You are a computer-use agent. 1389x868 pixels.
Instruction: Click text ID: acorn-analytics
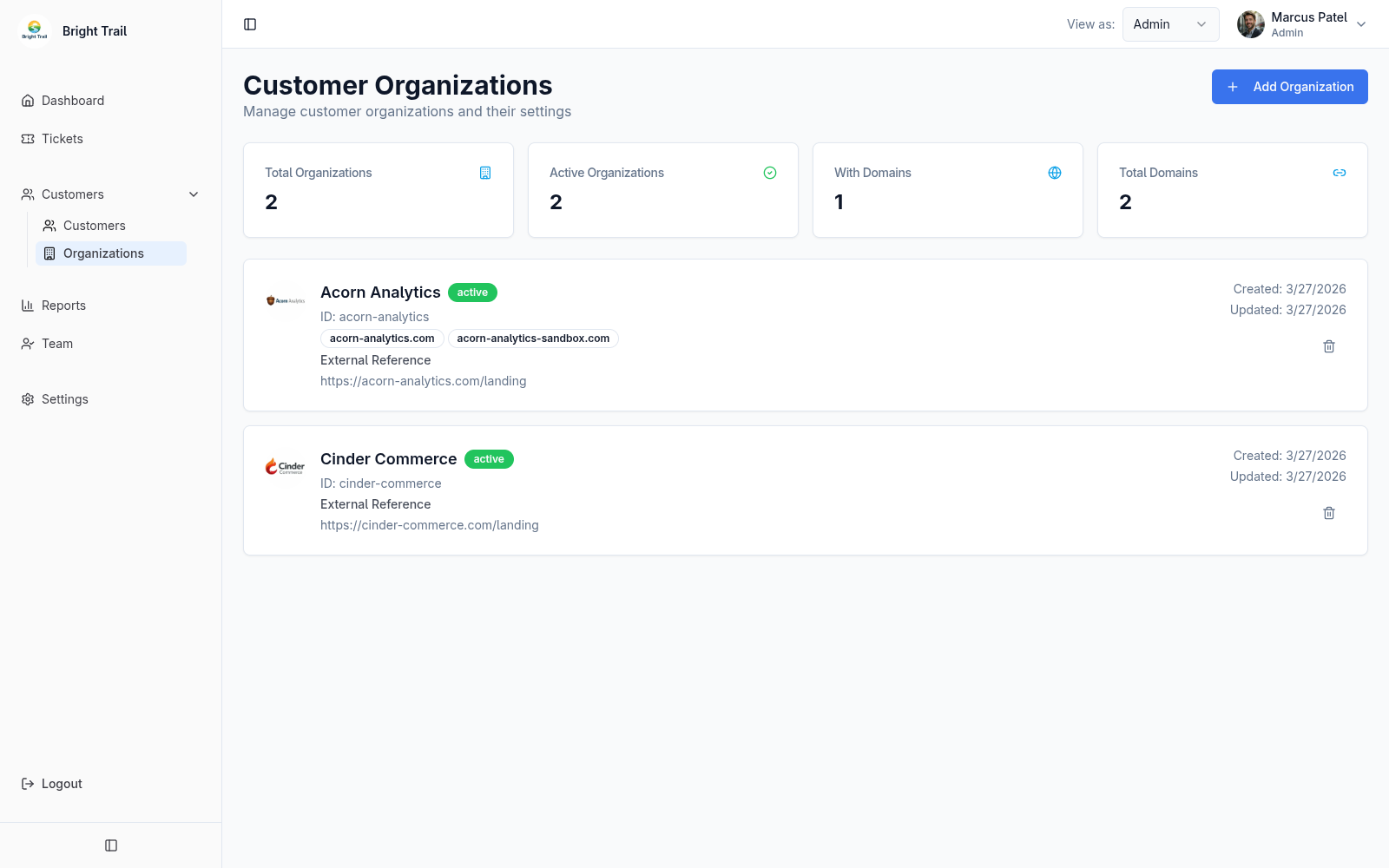[374, 317]
